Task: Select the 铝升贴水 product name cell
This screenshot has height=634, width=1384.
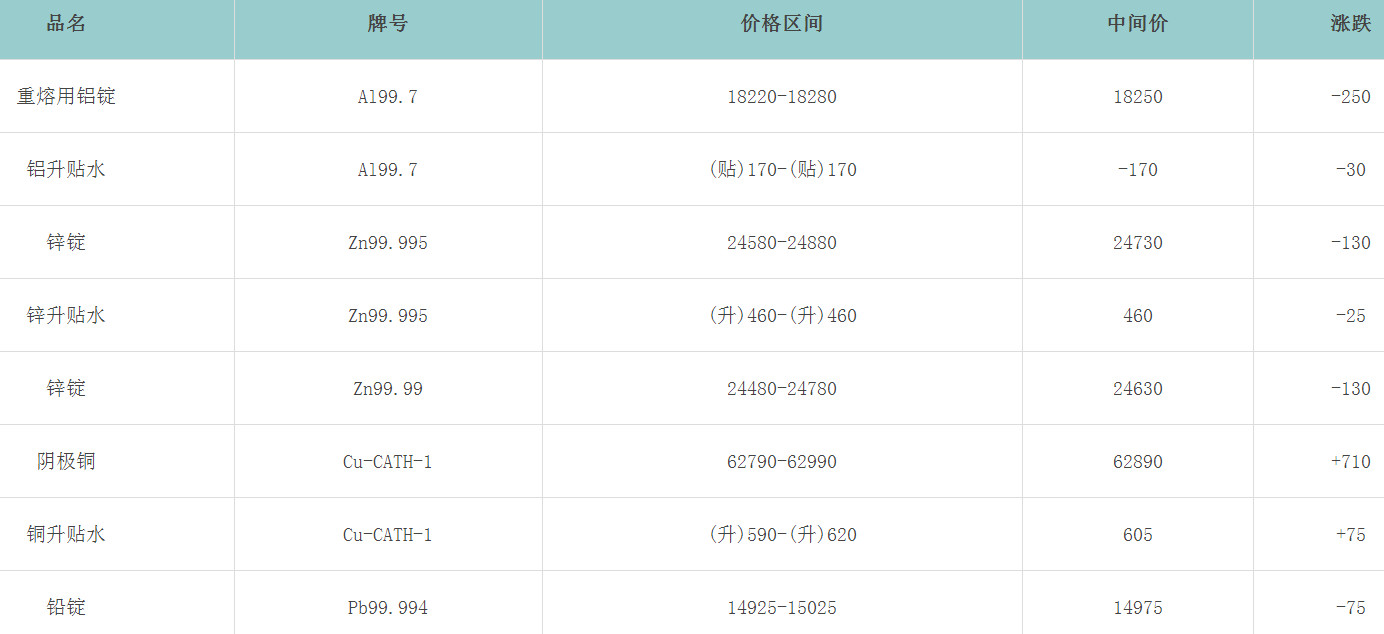Action: pyautogui.click(x=66, y=170)
